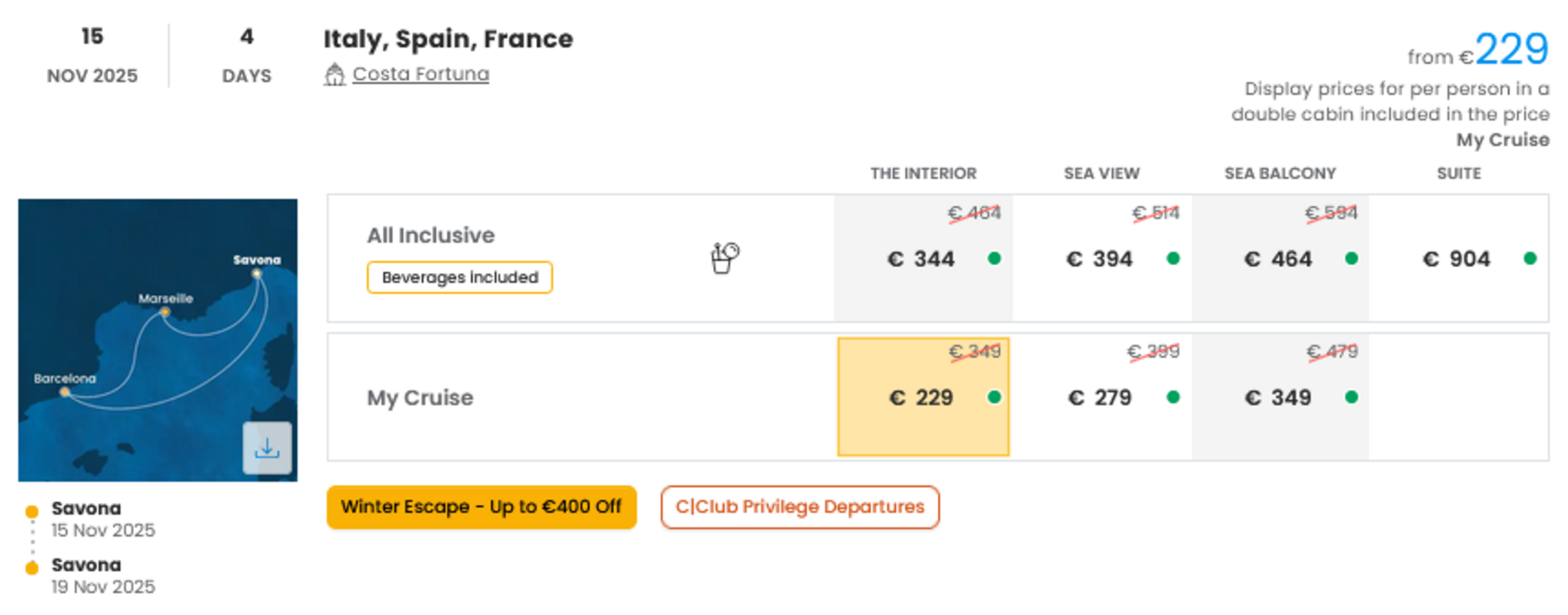The width and height of the screenshot is (1568, 615).
Task: Click the Sea Balcony column header
Action: click(x=1280, y=174)
